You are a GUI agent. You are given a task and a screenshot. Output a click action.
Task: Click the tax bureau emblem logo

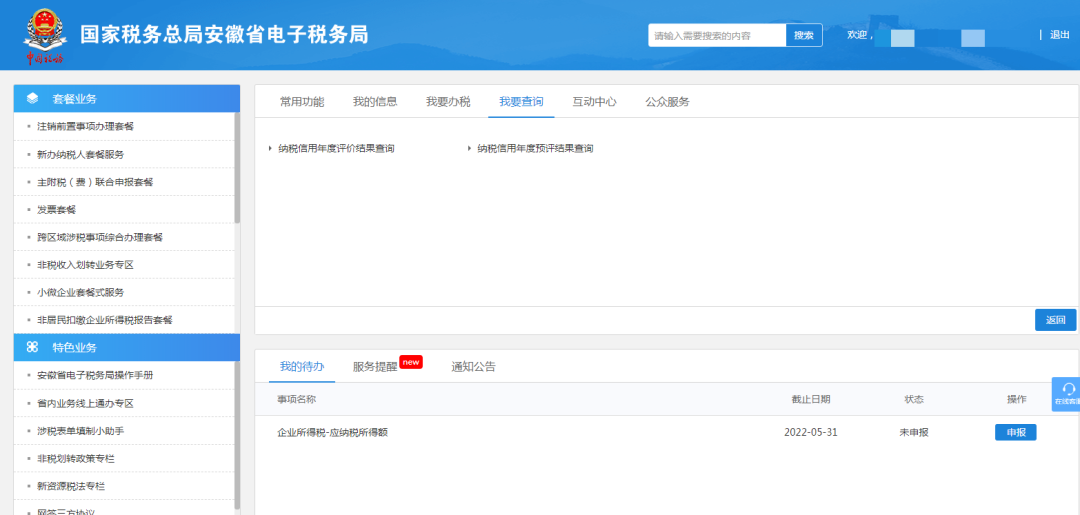(45, 36)
